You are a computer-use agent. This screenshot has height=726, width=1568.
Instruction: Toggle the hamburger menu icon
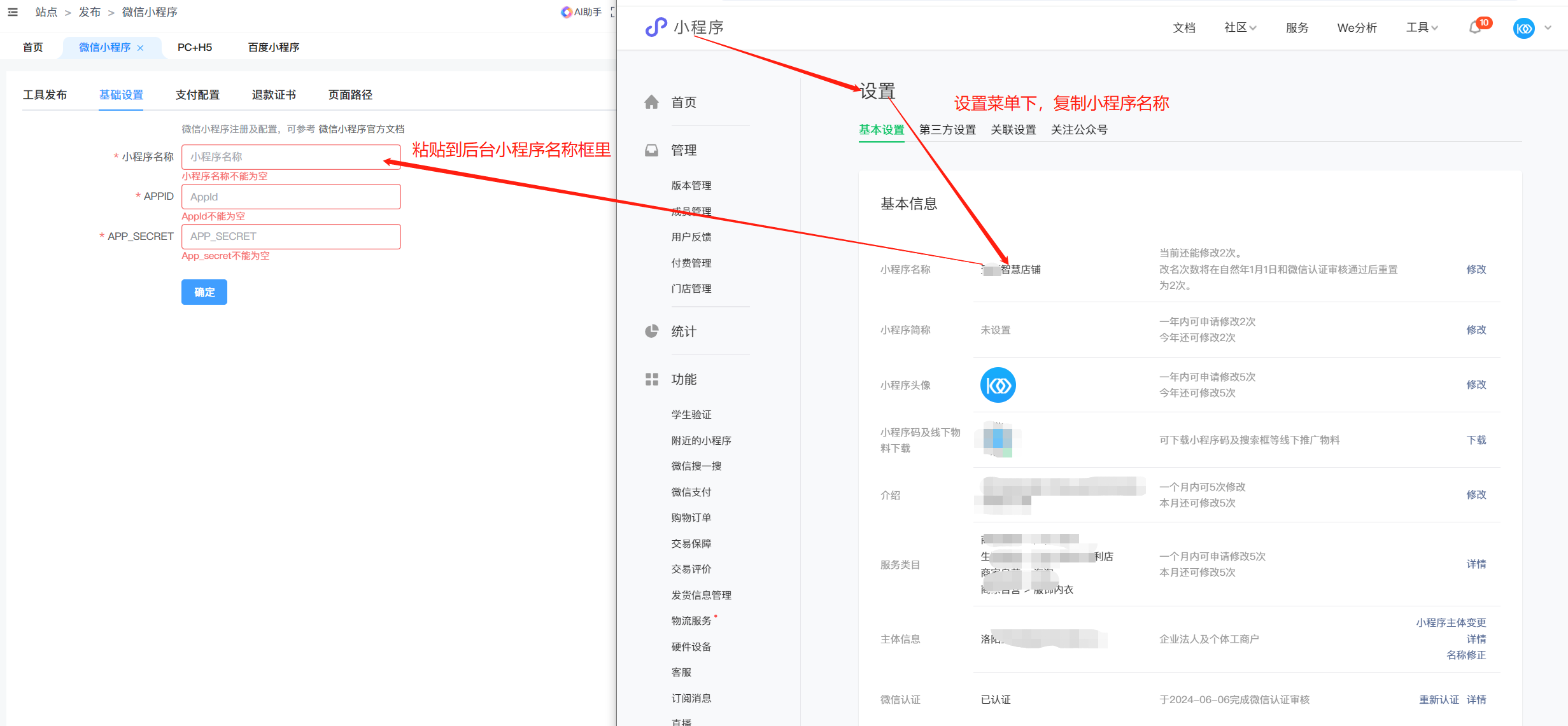tap(13, 12)
